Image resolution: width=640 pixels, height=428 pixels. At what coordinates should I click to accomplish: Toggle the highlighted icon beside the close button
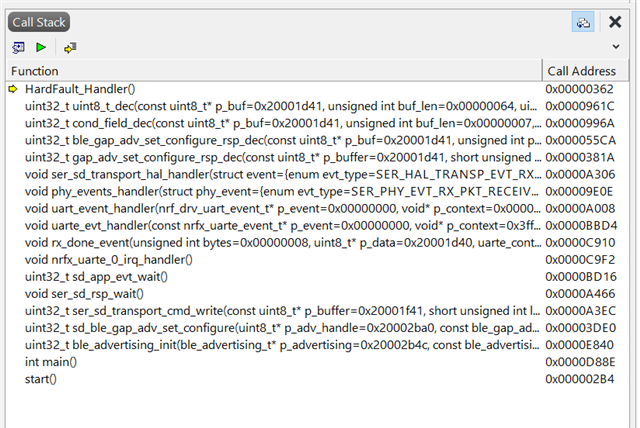(583, 22)
